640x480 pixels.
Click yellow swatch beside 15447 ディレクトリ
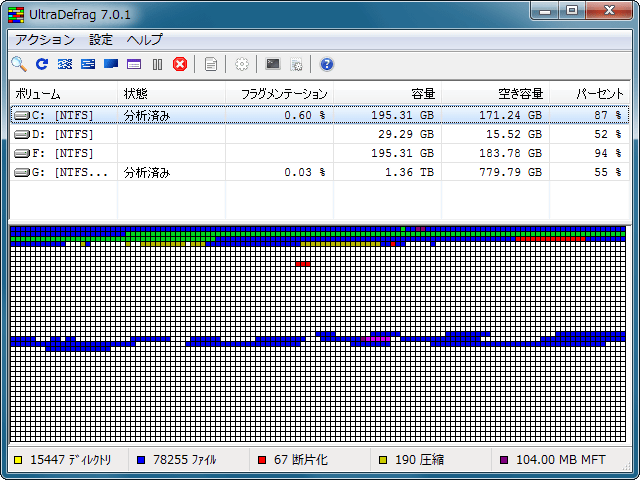pyautogui.click(x=18, y=460)
